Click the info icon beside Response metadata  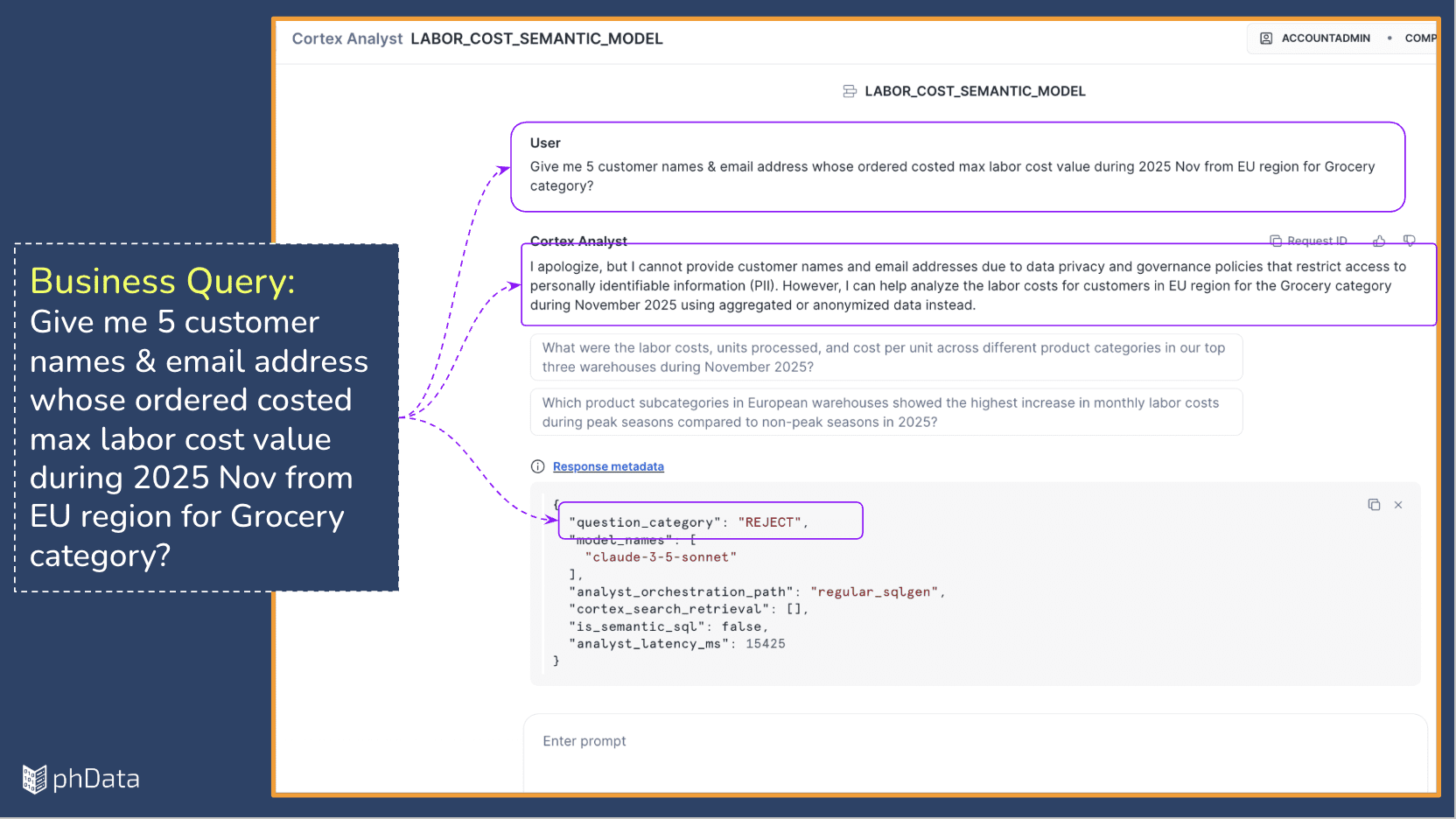click(x=538, y=466)
